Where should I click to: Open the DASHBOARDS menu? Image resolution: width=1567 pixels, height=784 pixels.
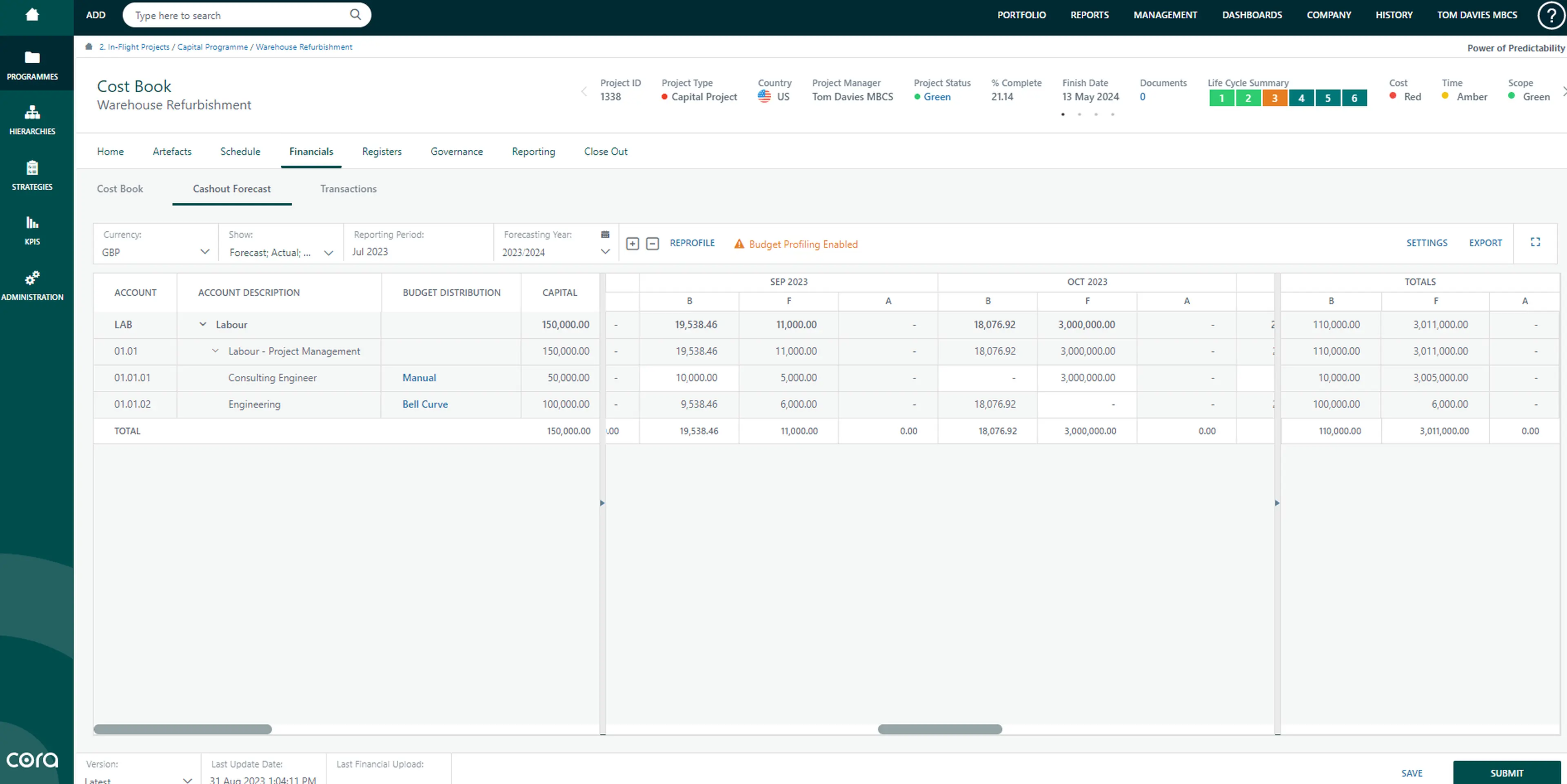click(1252, 15)
